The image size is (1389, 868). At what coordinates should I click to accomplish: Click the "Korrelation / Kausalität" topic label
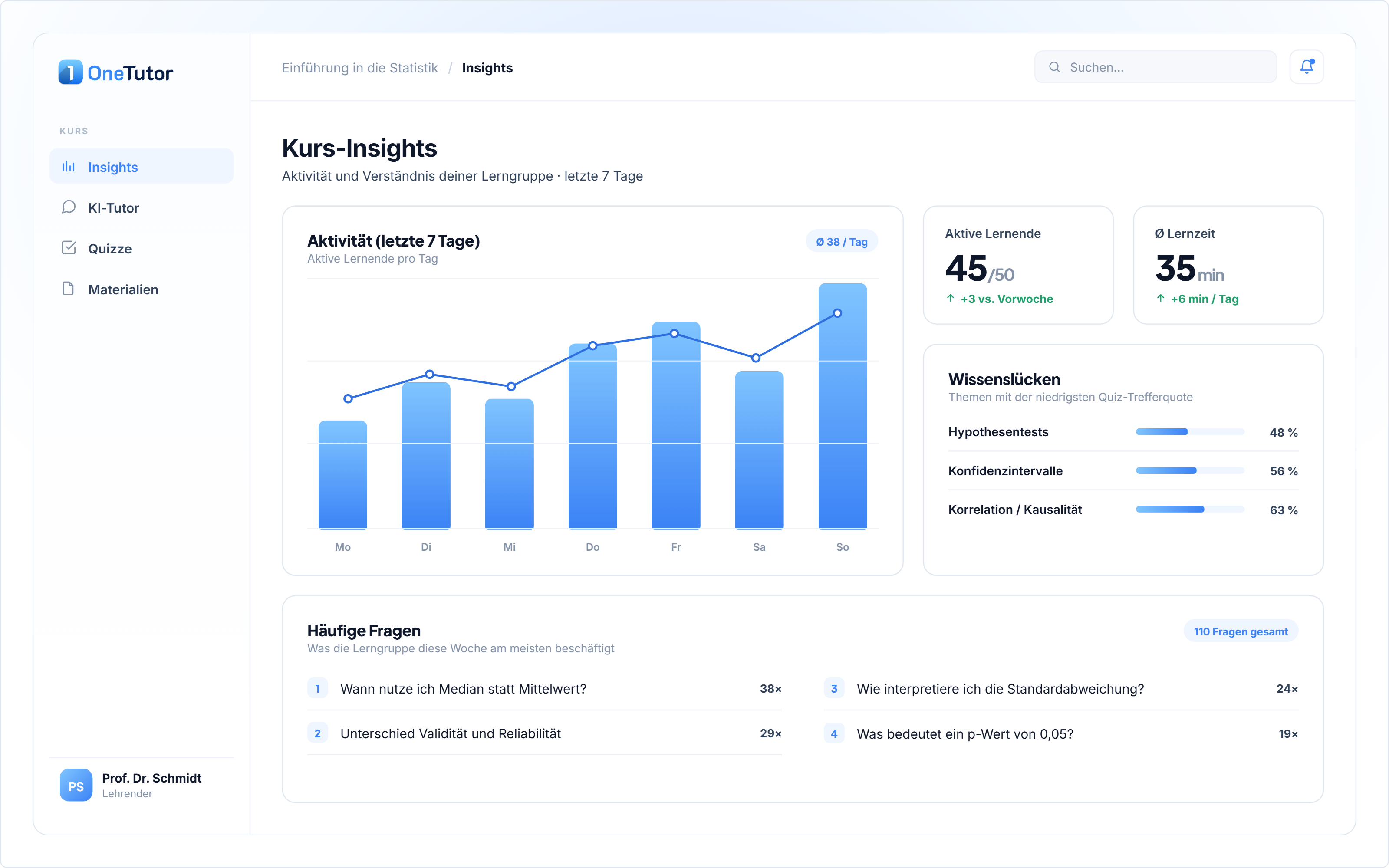pyautogui.click(x=1015, y=509)
